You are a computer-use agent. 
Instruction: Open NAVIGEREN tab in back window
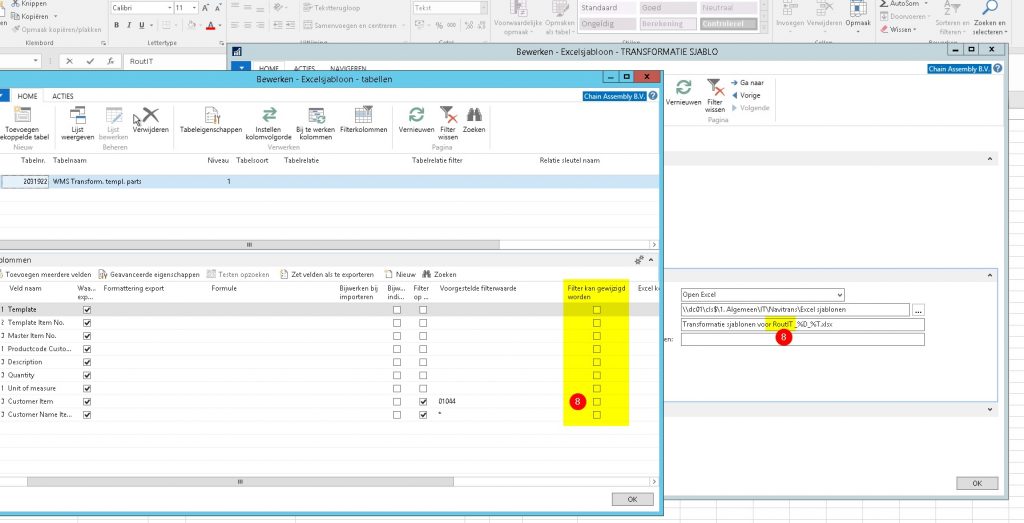[x=347, y=69]
